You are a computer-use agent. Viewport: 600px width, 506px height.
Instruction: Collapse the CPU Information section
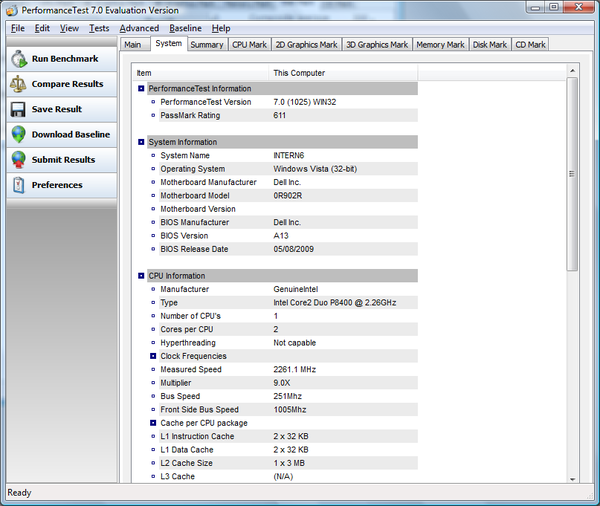(141, 276)
